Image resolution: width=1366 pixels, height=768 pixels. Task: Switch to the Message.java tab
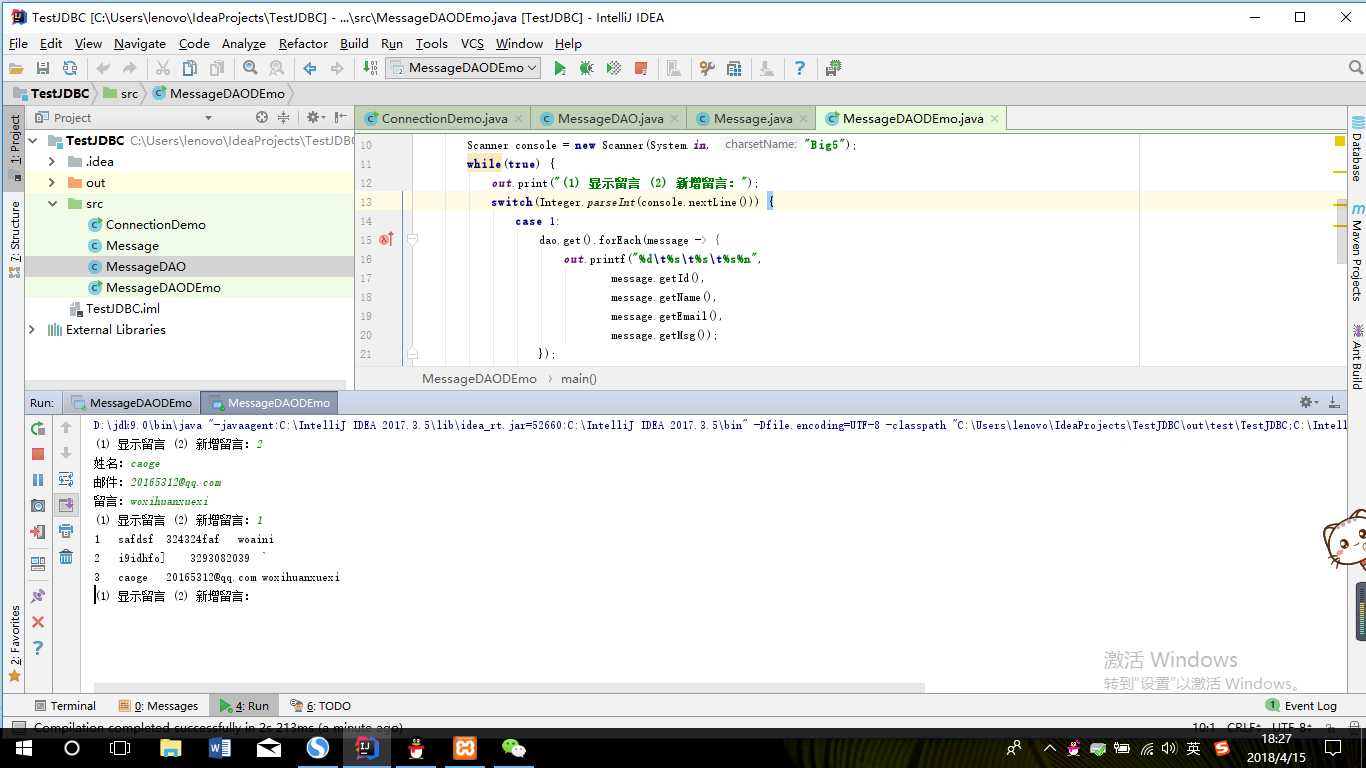[x=751, y=118]
